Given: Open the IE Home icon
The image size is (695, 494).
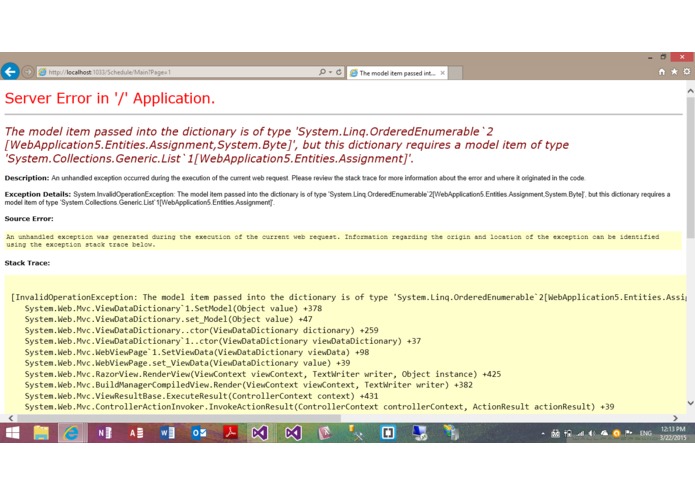Looking at the screenshot, I should 662,72.
